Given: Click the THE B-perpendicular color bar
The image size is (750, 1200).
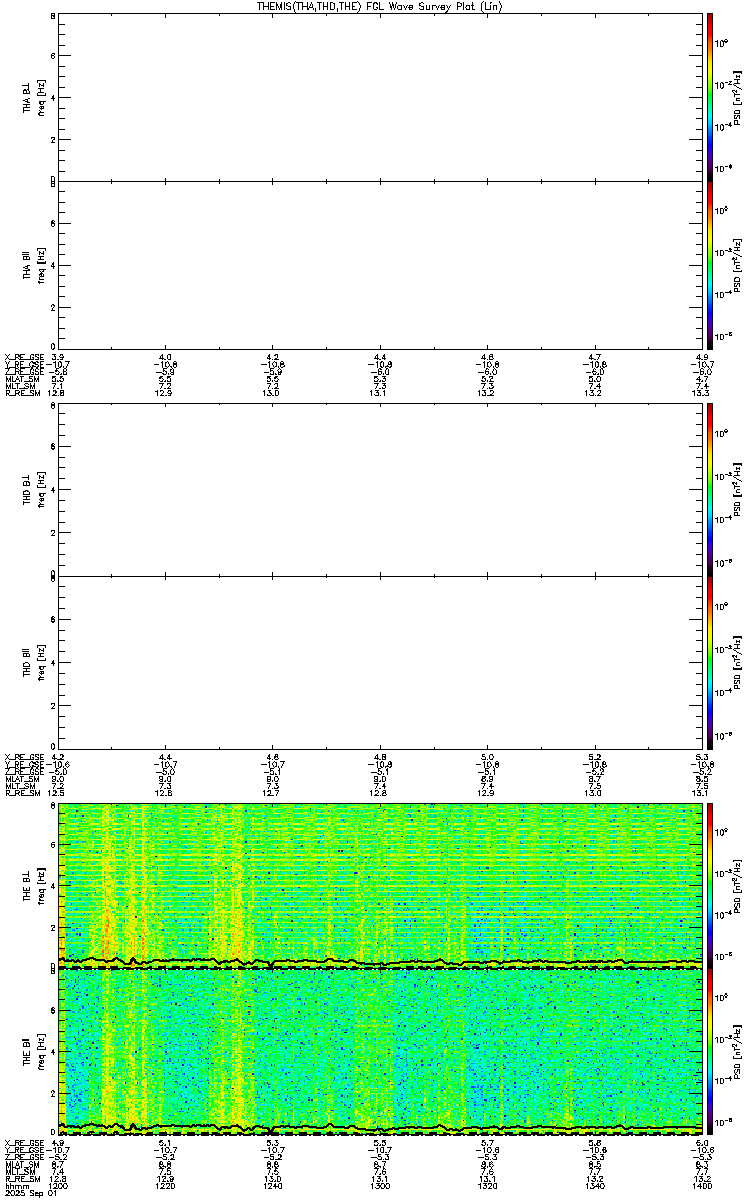Looking at the screenshot, I should (710, 884).
